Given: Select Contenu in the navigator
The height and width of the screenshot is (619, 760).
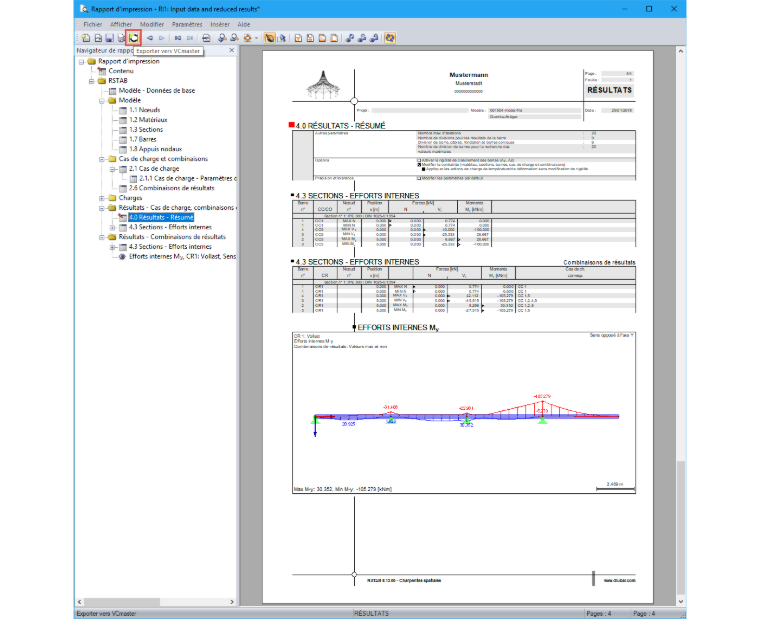Looking at the screenshot, I should click(x=121, y=71).
